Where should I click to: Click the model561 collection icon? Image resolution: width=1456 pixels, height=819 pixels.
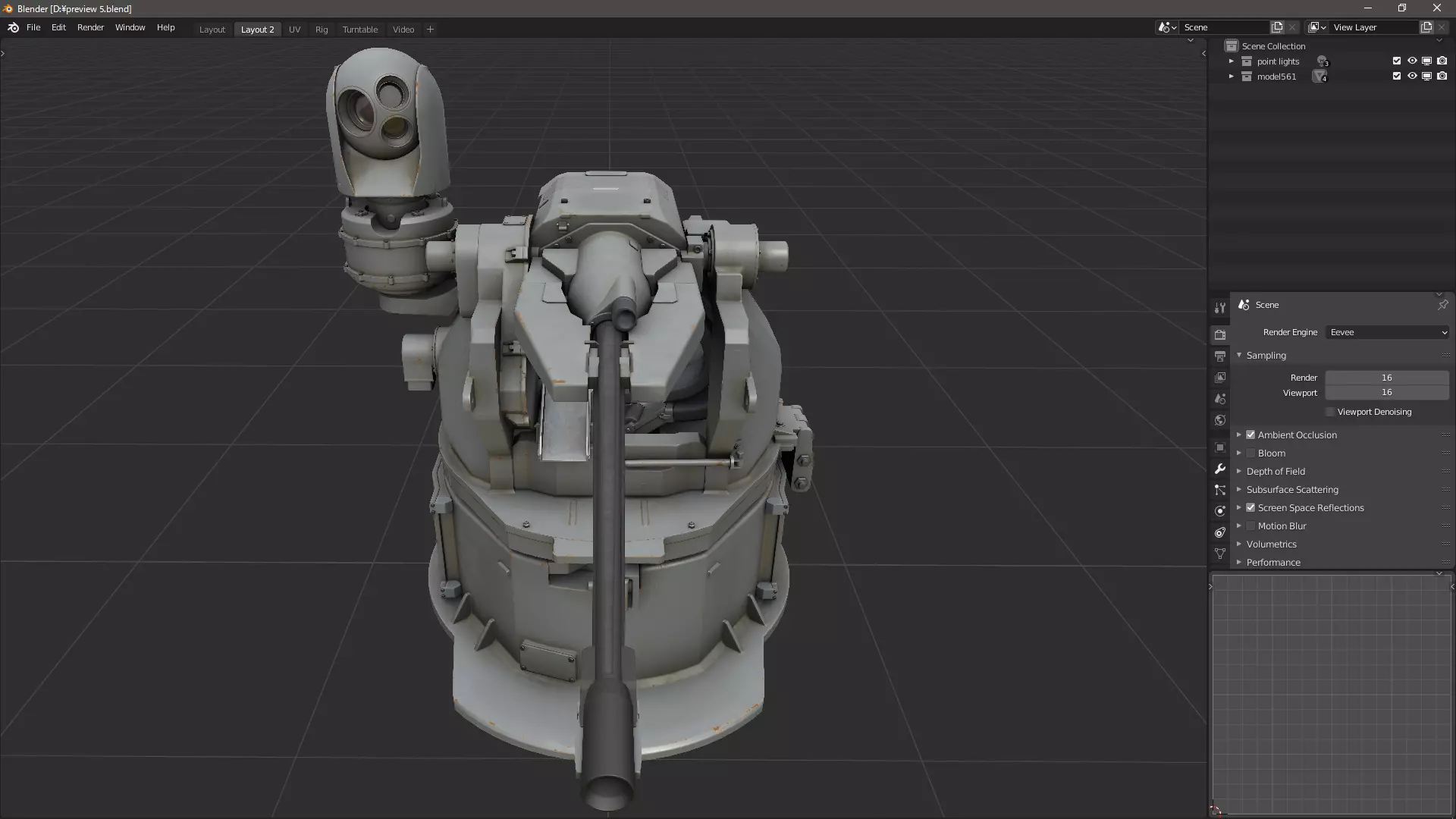[x=1247, y=77]
